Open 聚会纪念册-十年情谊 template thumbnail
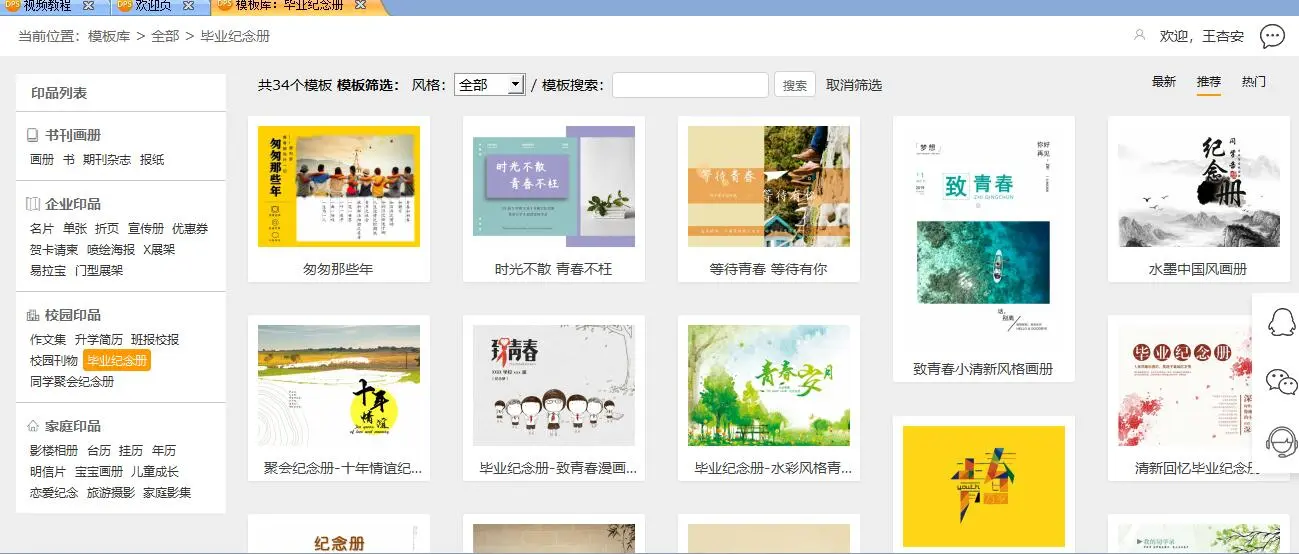 point(339,385)
